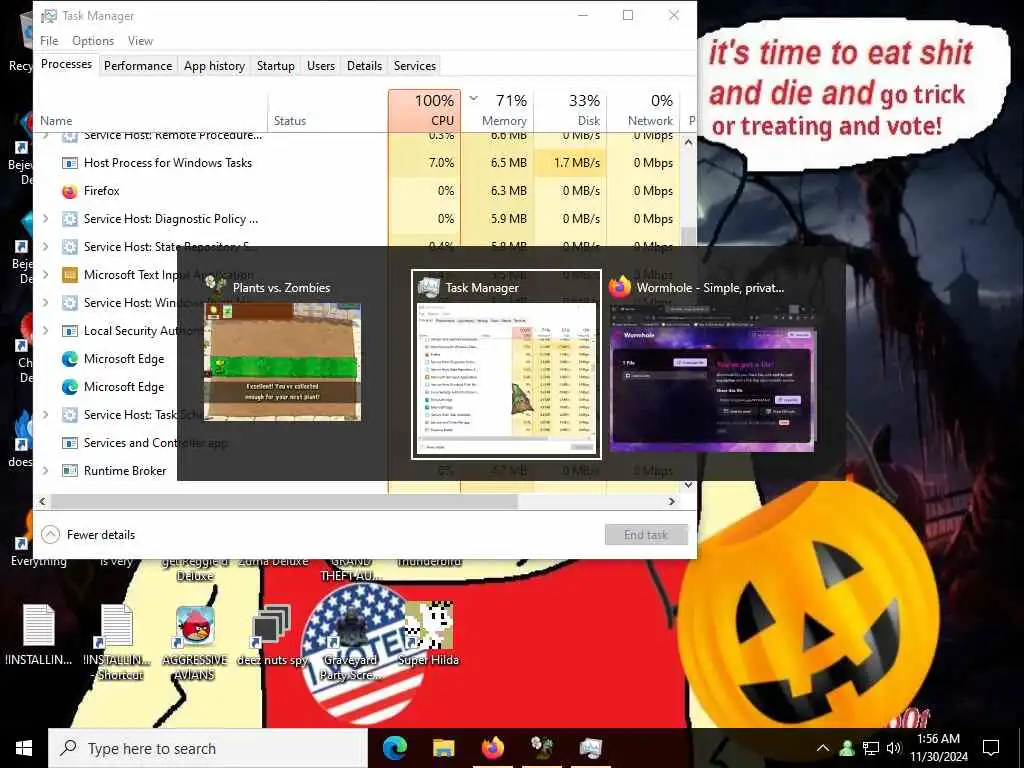Click the Status column header
The image size is (1024, 768).
coord(328,110)
